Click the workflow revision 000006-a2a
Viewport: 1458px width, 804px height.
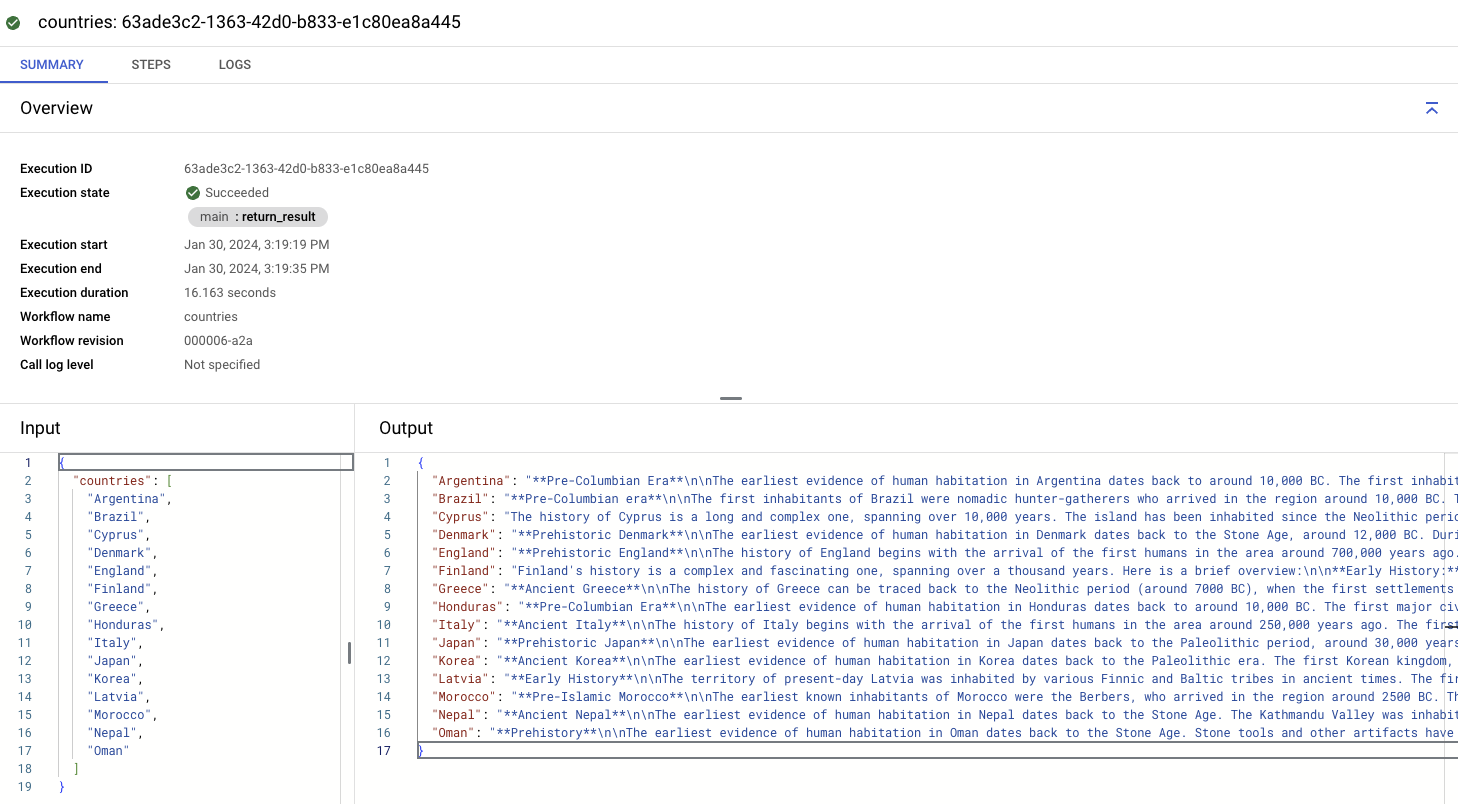point(219,341)
